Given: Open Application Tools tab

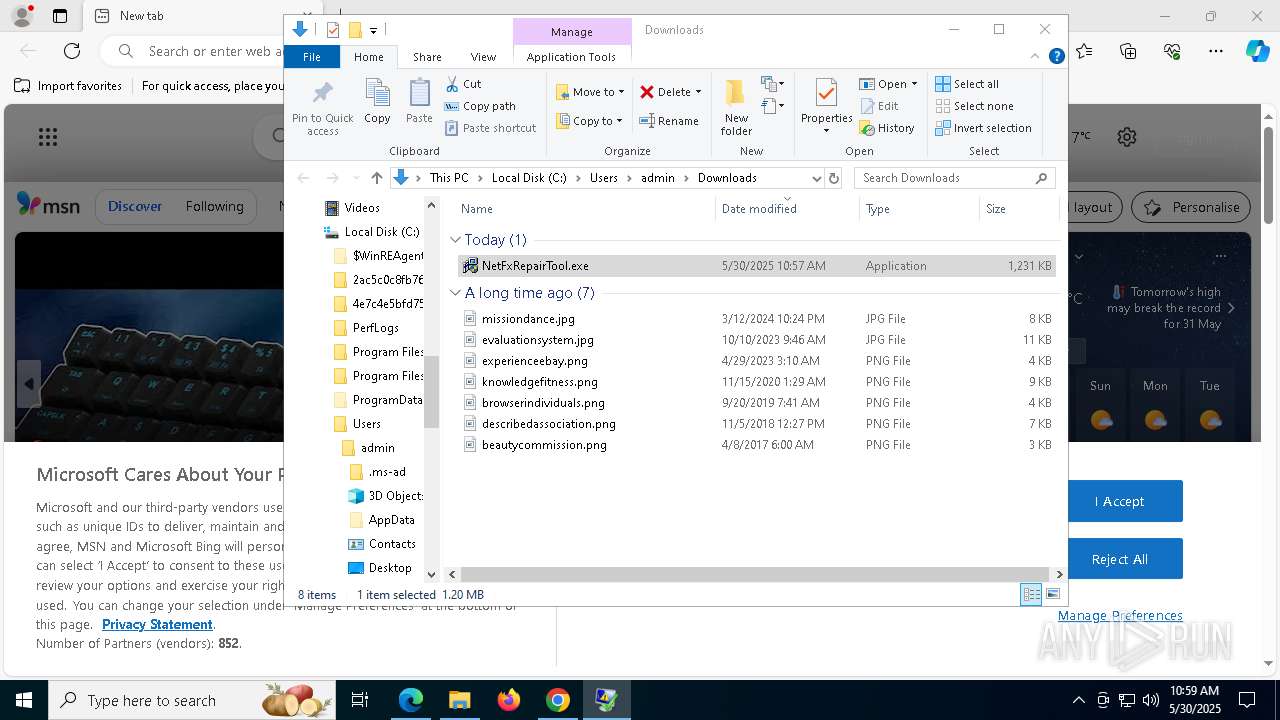Looking at the screenshot, I should point(571,57).
